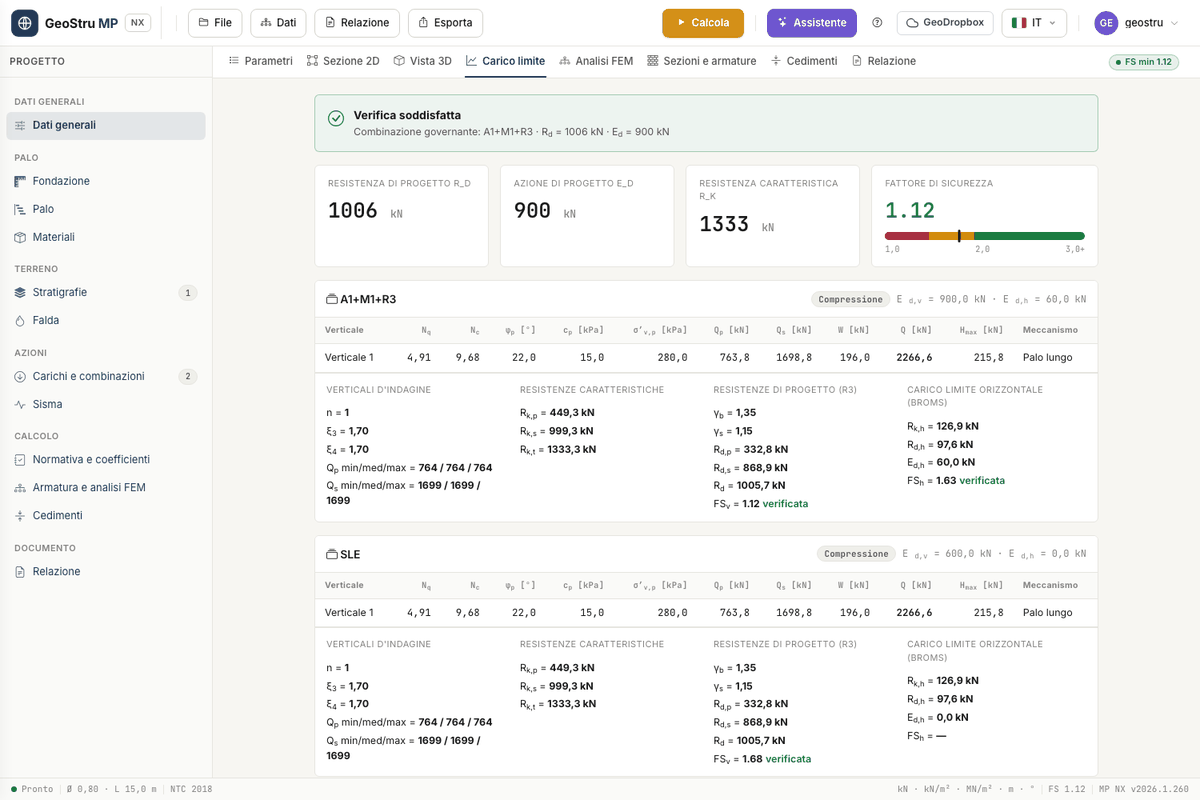Click the Stratigrafie count badge 1
Image resolution: width=1200 pixels, height=800 pixels.
(x=188, y=293)
